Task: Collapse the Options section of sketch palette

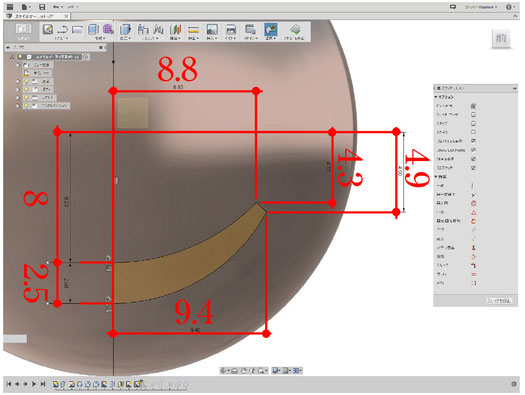Action: coord(436,97)
